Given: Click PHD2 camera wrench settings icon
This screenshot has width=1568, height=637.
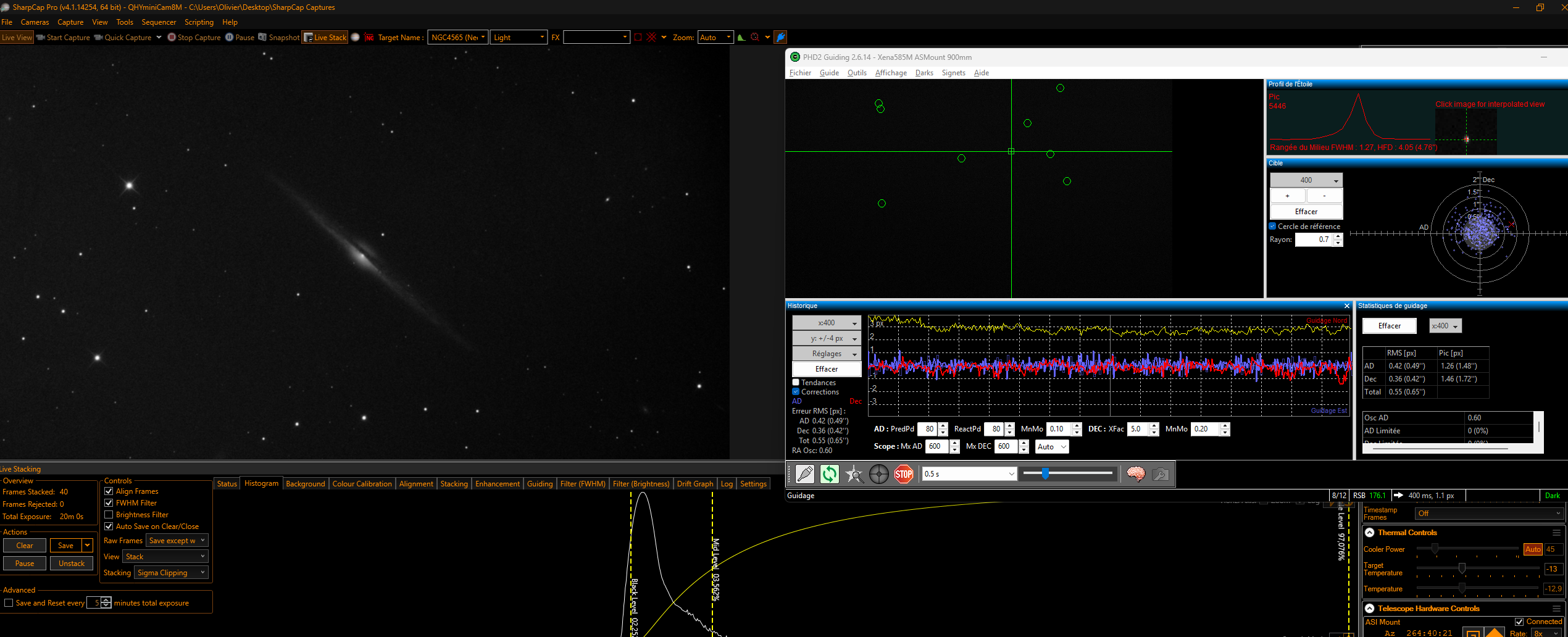Looking at the screenshot, I should point(1161,473).
